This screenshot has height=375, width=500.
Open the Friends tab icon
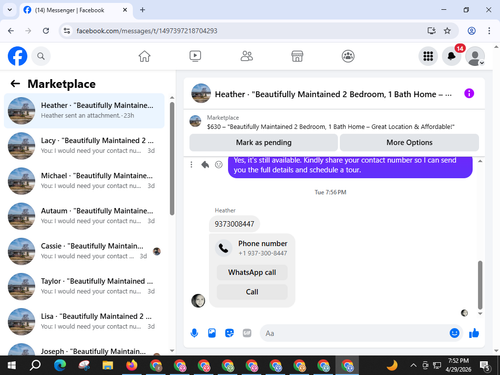(x=247, y=56)
